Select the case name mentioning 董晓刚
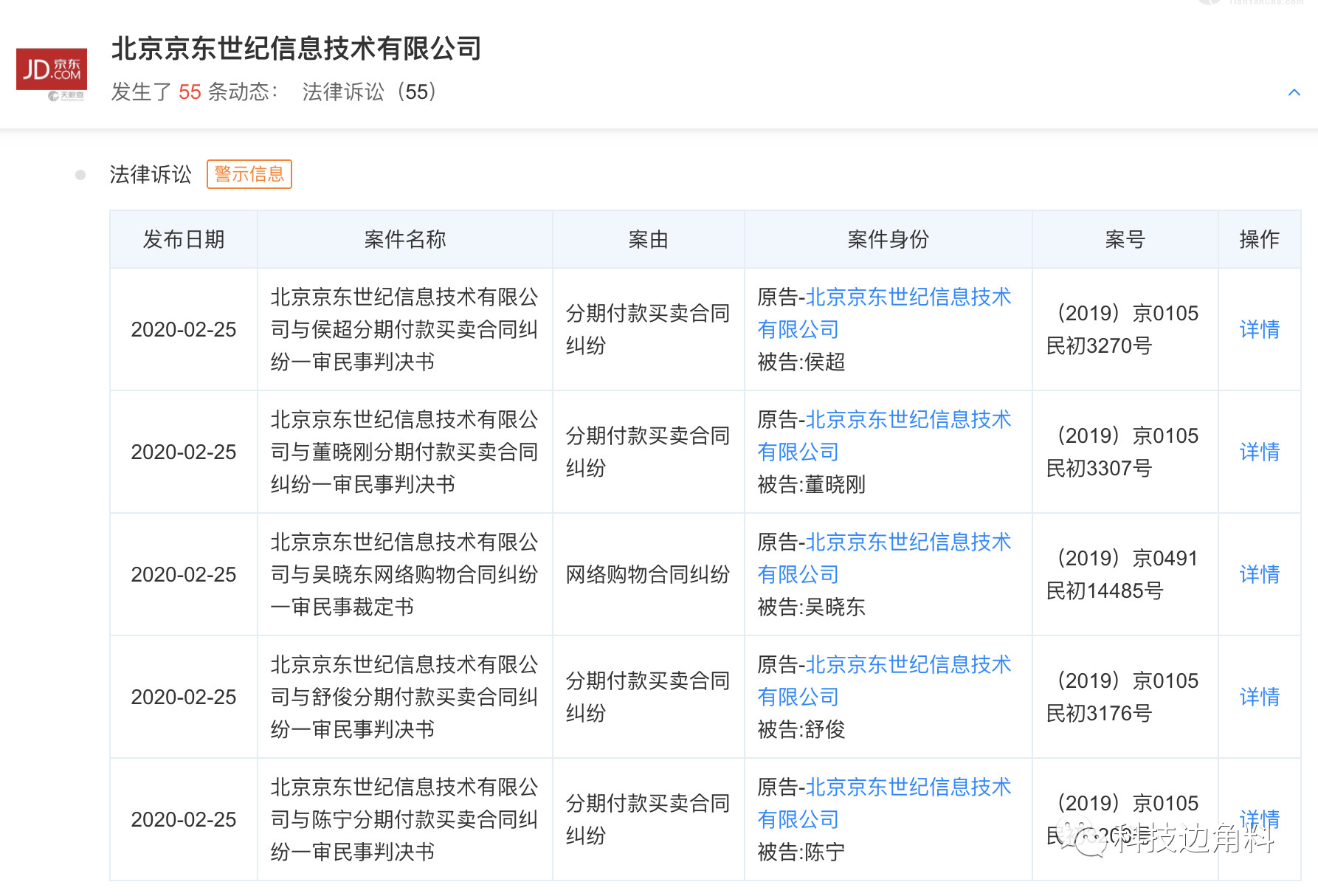The height and width of the screenshot is (896, 1318). (404, 452)
